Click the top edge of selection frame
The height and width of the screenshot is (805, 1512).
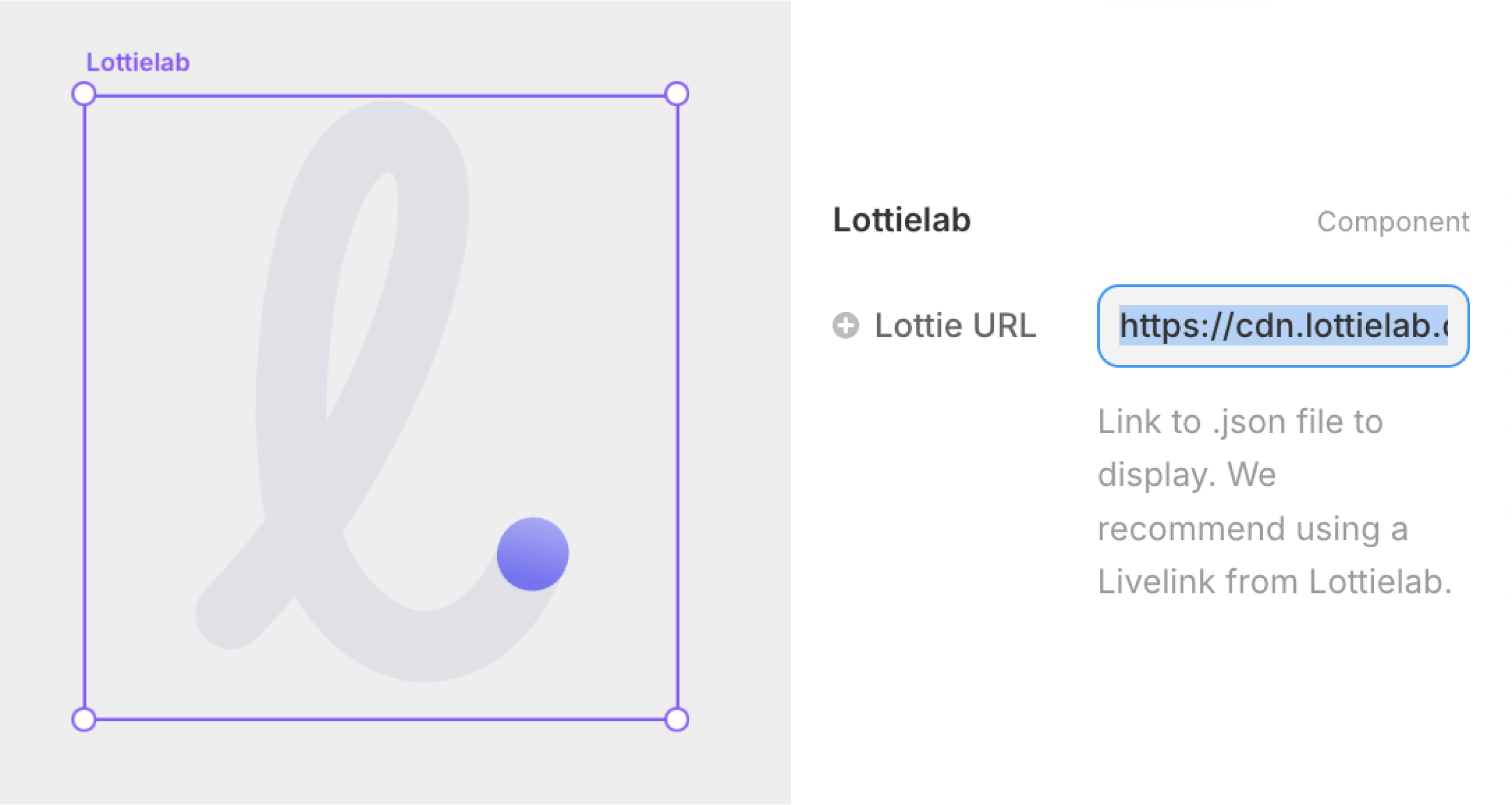click(381, 95)
